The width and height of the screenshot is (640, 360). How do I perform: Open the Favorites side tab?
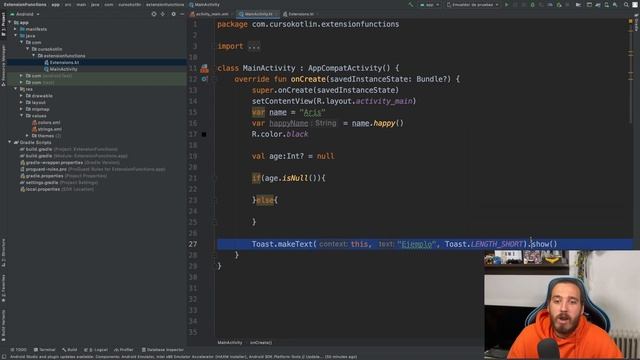pos(3,288)
